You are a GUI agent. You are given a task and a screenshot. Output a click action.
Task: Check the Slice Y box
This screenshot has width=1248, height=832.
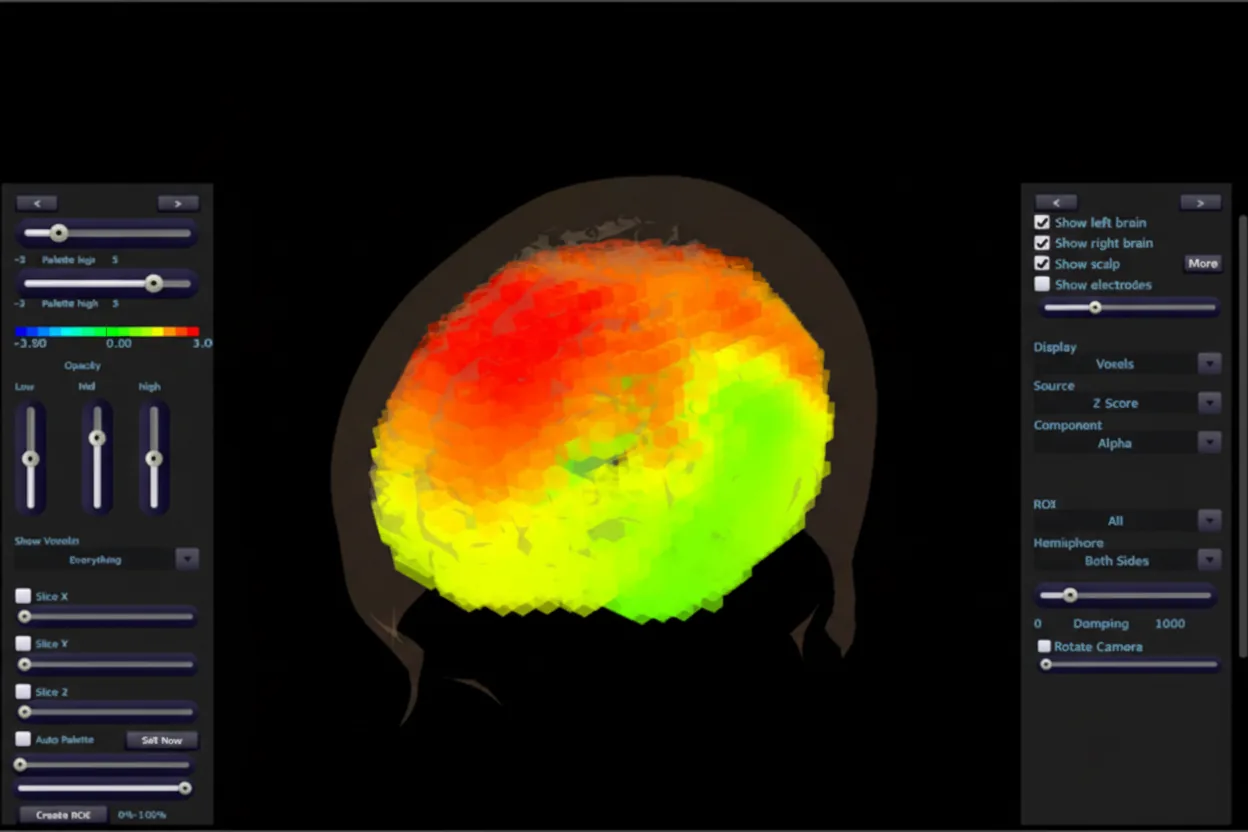pos(23,644)
